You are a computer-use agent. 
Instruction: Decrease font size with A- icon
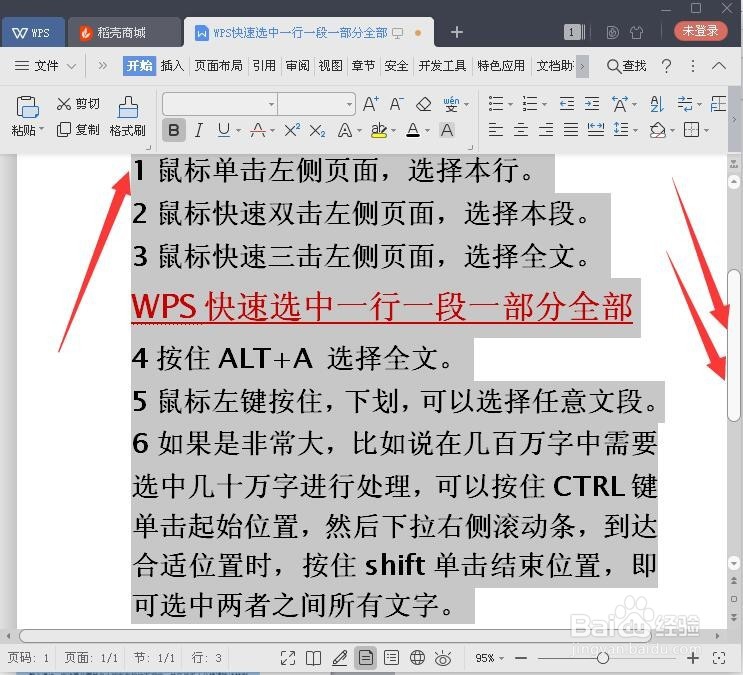click(396, 104)
